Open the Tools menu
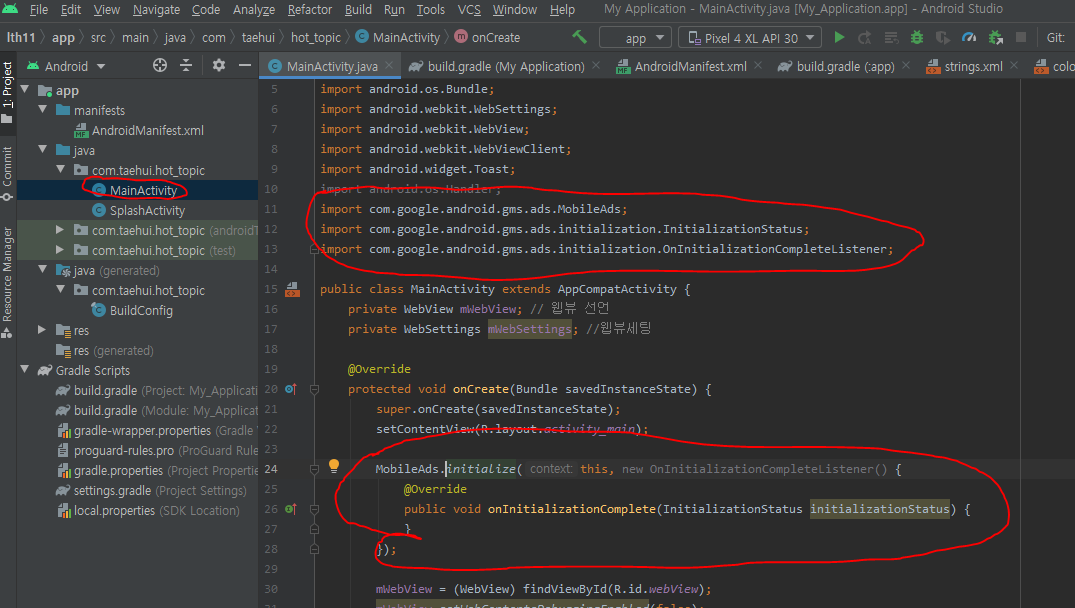 (x=431, y=10)
